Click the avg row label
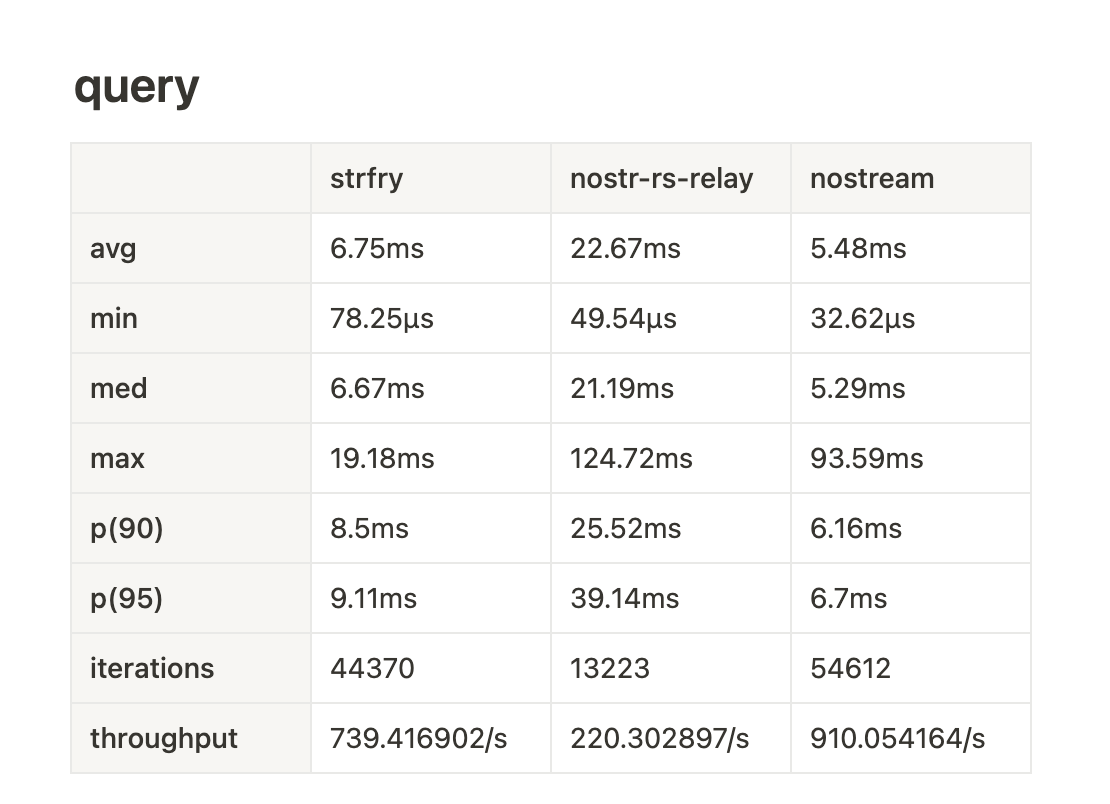Viewport: 1110px width, 804px height. pyautogui.click(x=113, y=249)
